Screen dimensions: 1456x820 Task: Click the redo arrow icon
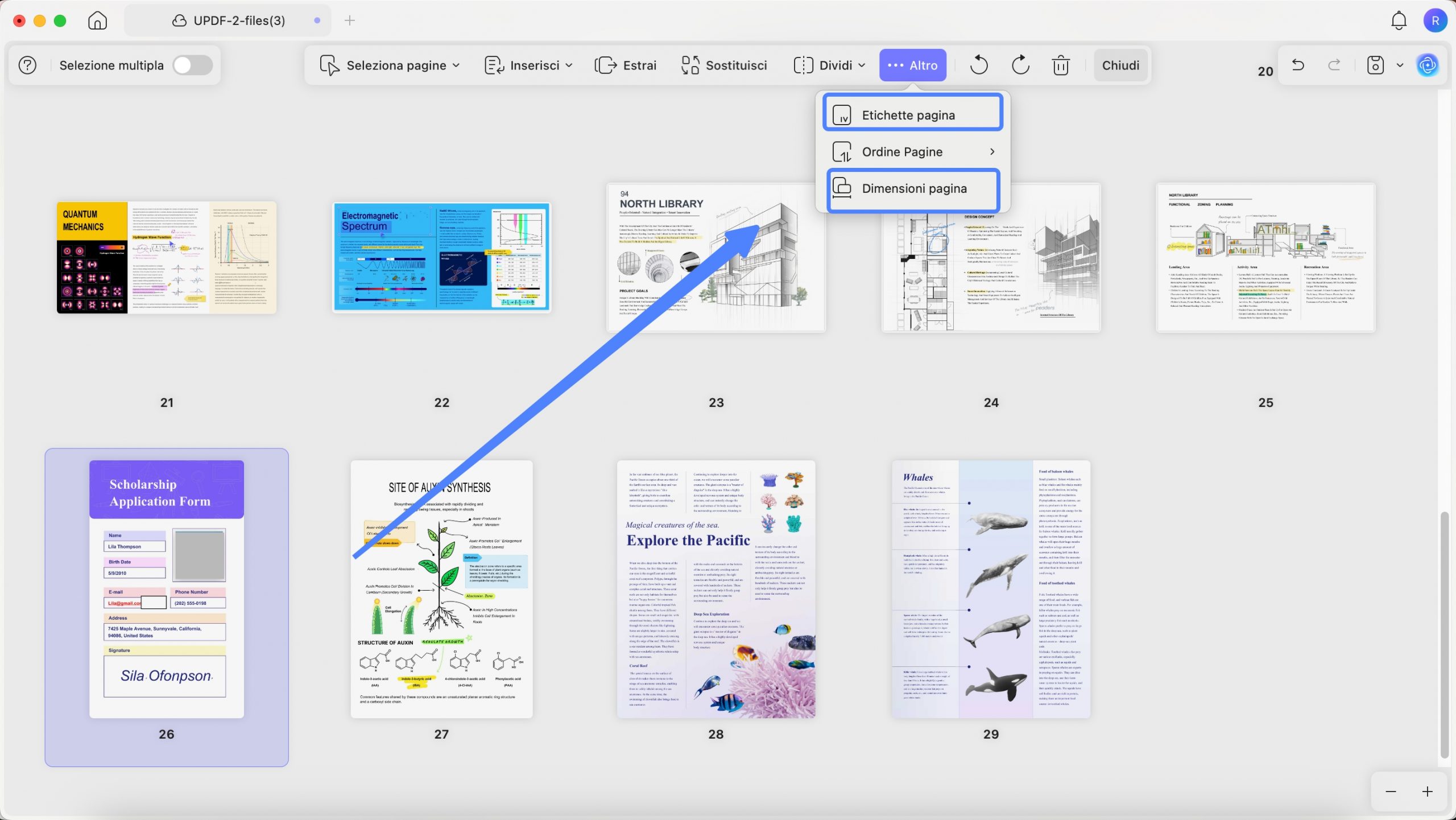(x=1334, y=65)
